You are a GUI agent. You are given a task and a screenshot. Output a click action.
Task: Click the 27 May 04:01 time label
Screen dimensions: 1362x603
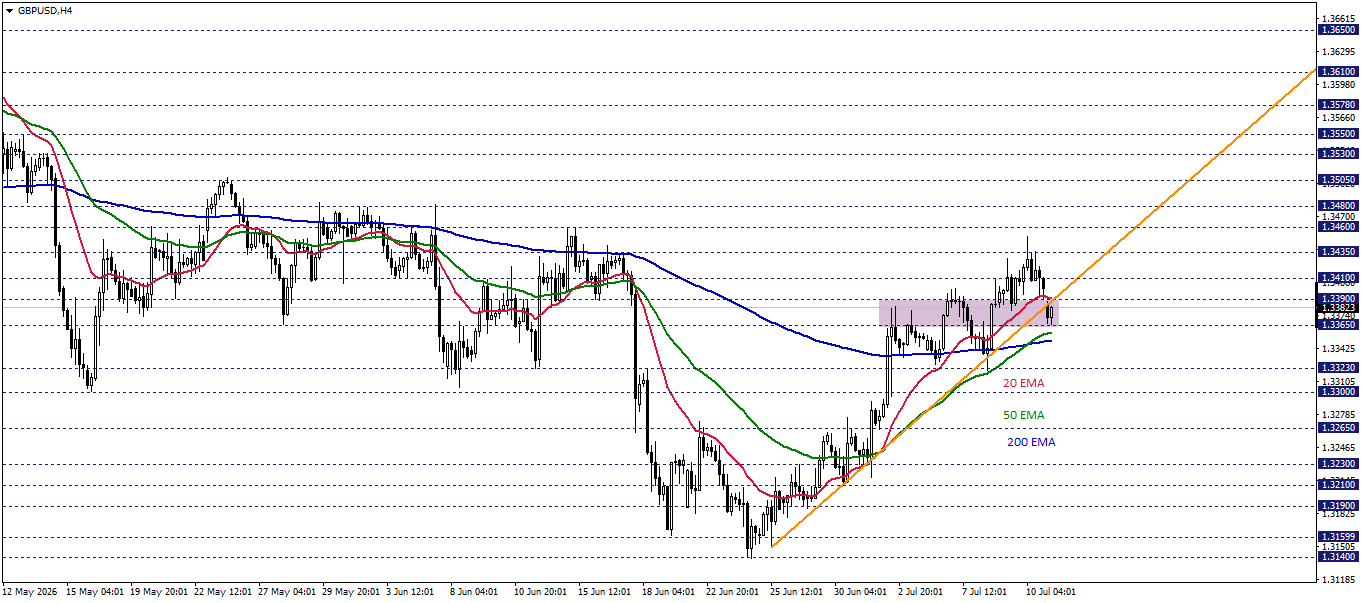pos(287,592)
